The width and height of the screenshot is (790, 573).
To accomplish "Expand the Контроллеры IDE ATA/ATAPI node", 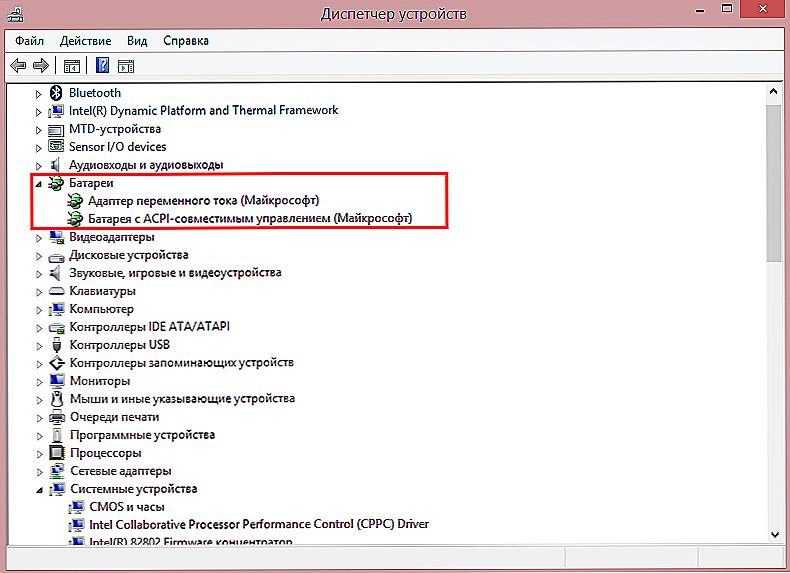I will [39, 328].
